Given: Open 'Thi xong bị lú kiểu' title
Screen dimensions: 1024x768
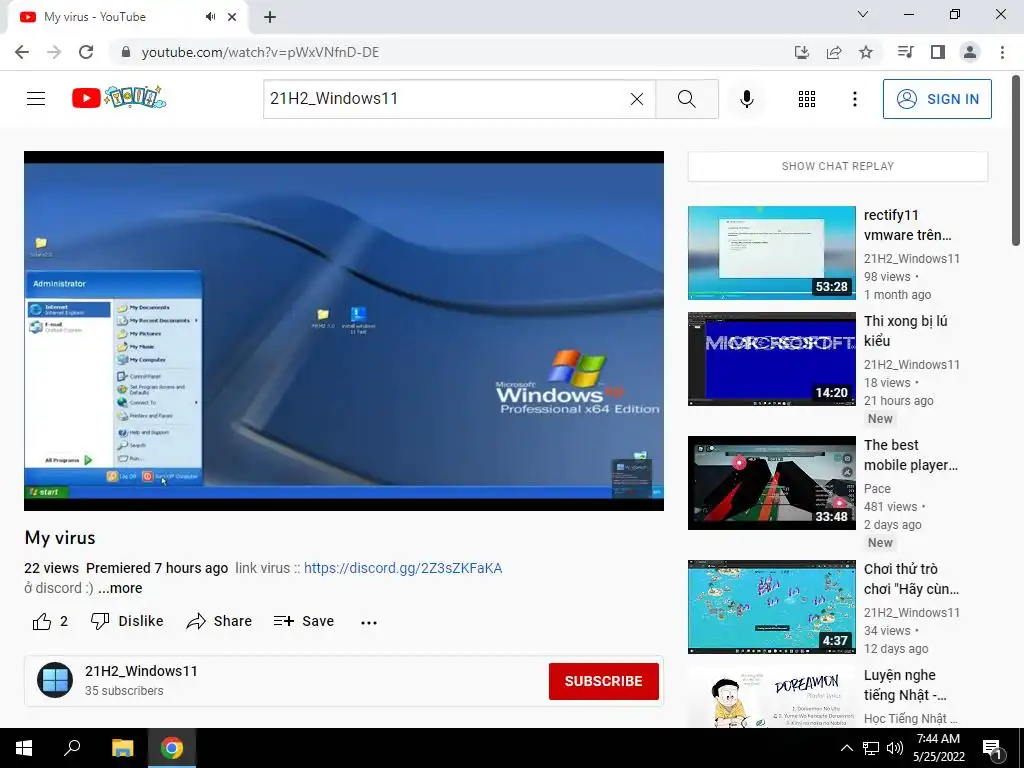Looking at the screenshot, I should (x=905, y=331).
